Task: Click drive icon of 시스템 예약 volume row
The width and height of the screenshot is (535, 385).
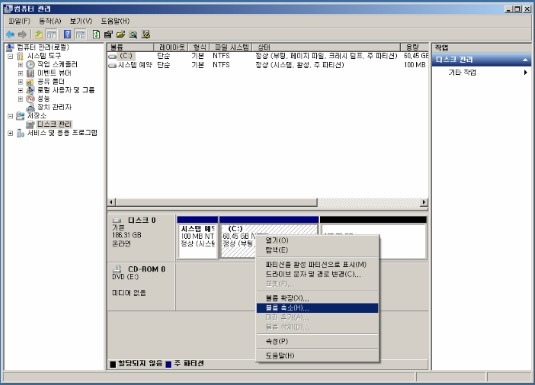Action: [x=112, y=65]
